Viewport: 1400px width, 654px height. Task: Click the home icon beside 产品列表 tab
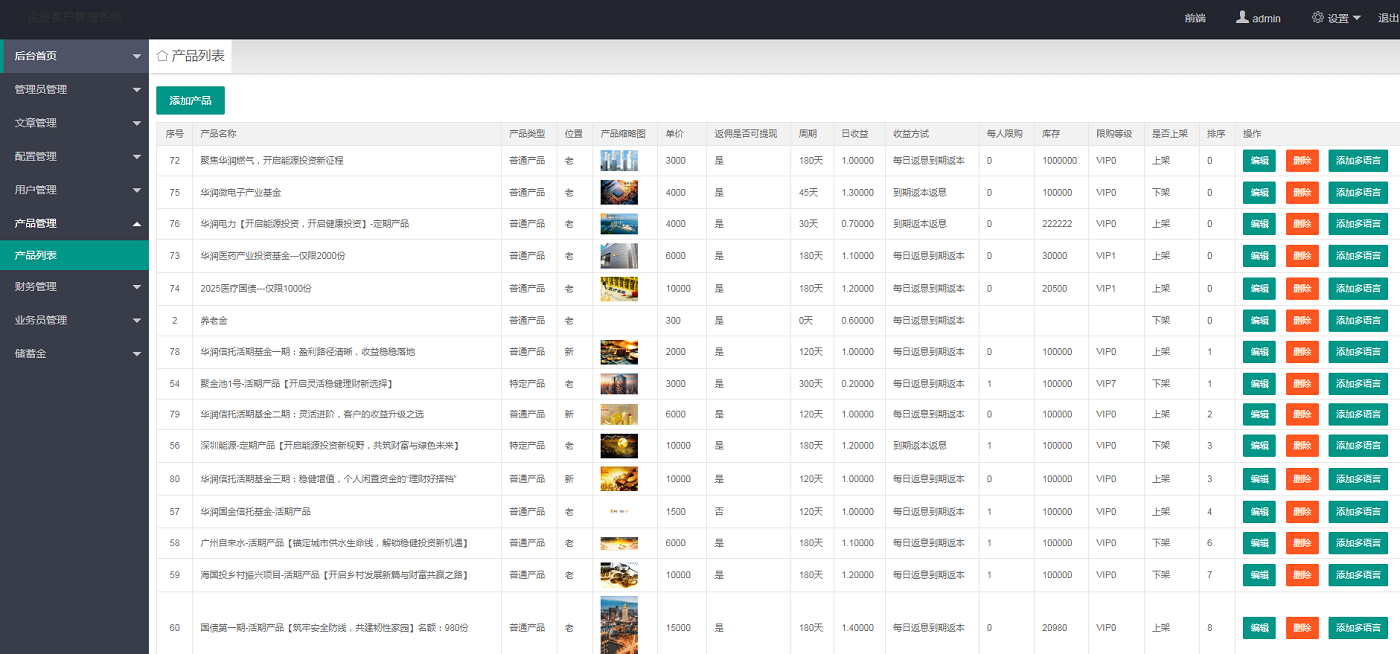tap(162, 56)
